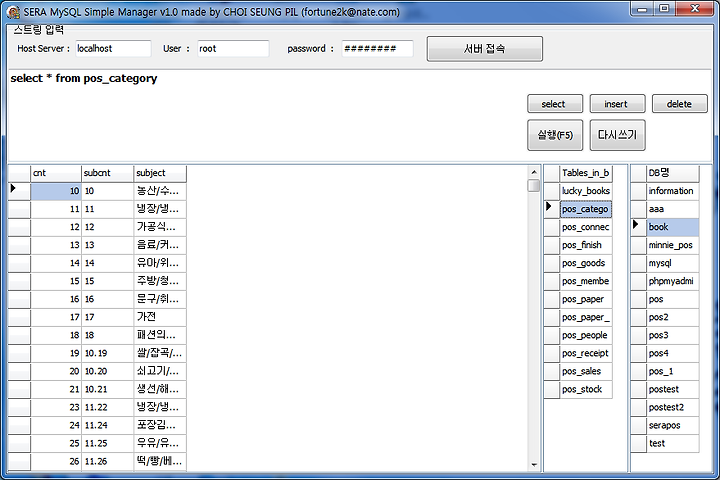
Task: Click the insert query button
Action: (617, 104)
